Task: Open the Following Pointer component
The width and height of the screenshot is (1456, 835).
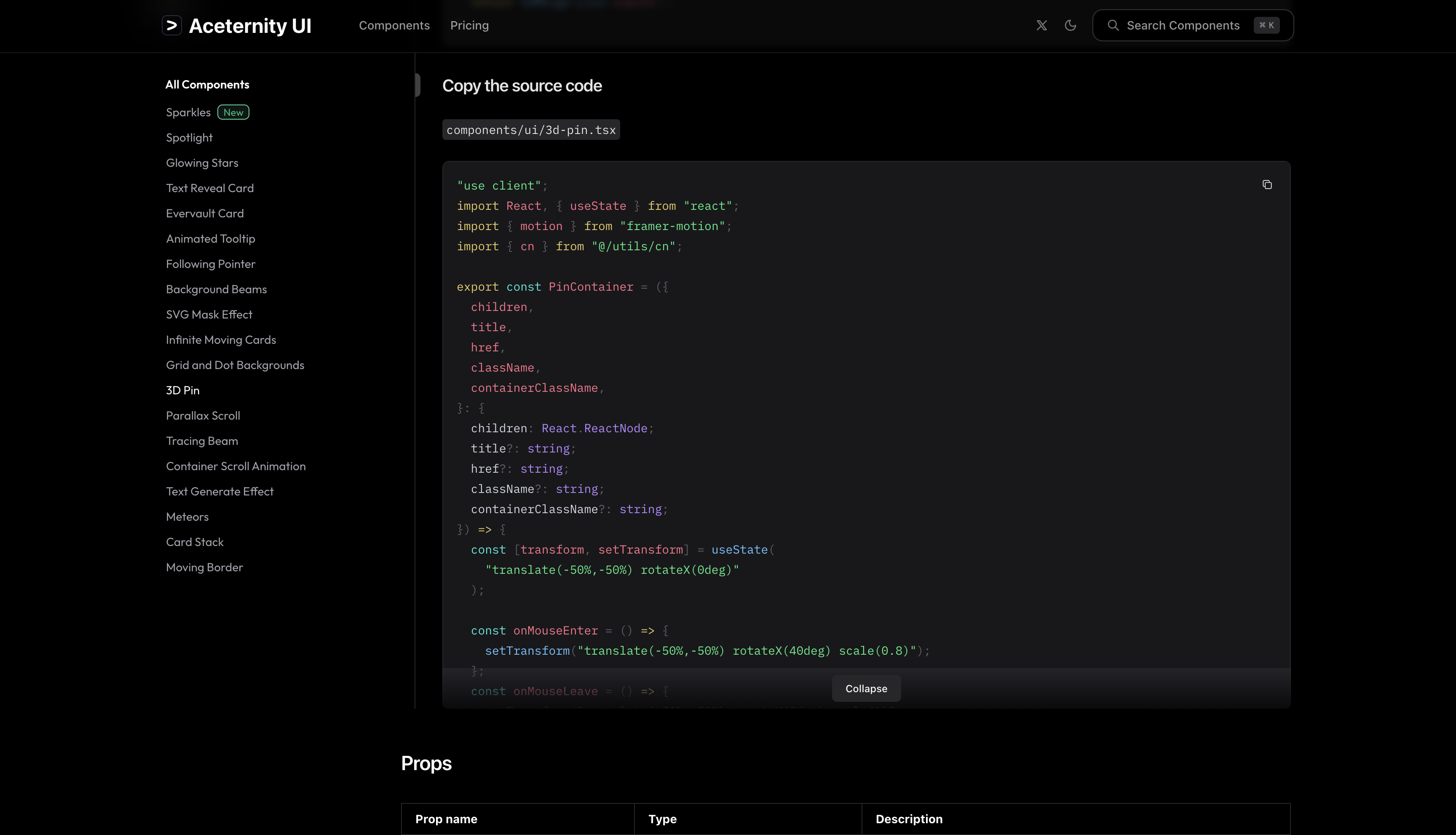Action: 211,264
